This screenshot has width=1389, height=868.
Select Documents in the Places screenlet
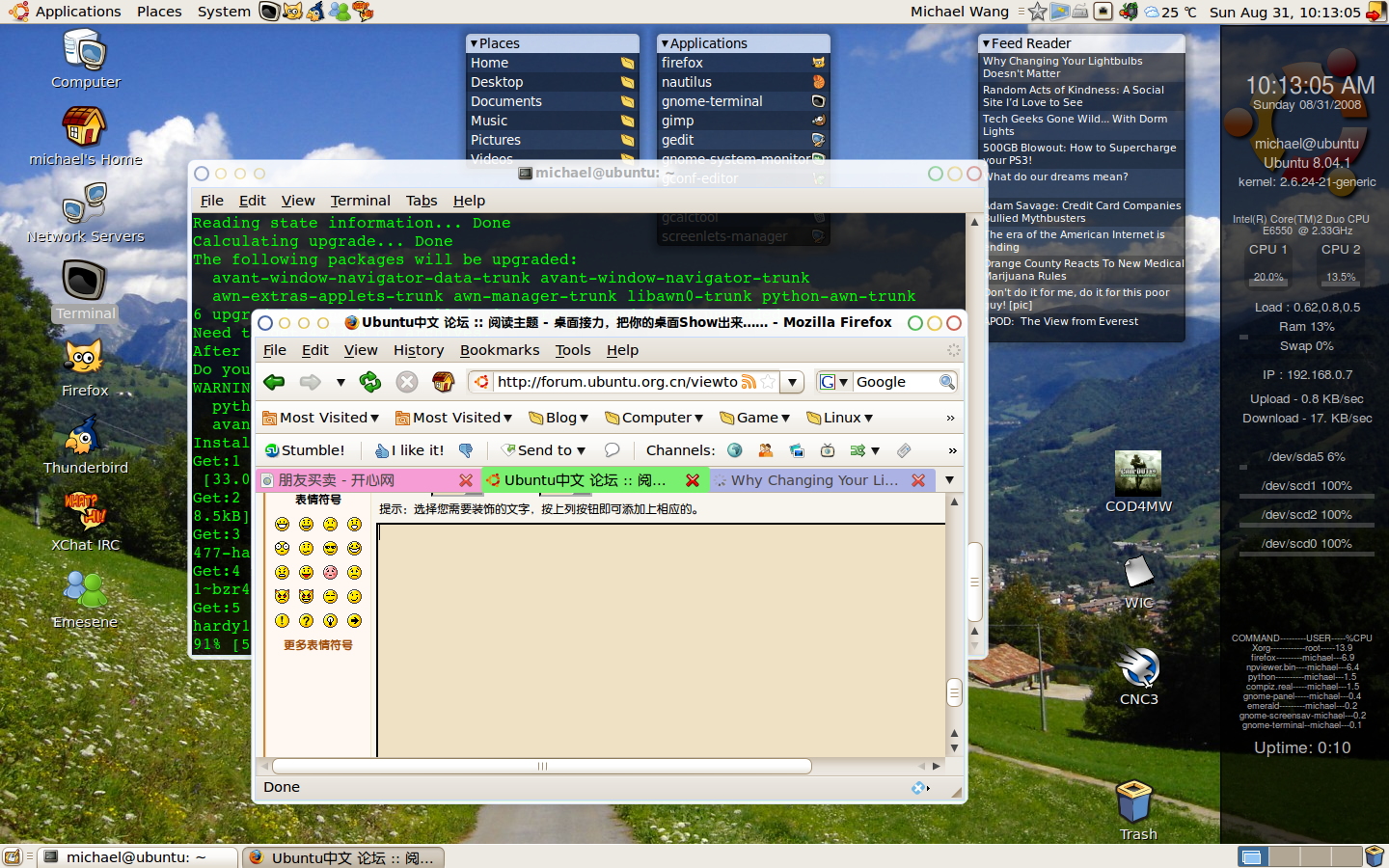552,101
